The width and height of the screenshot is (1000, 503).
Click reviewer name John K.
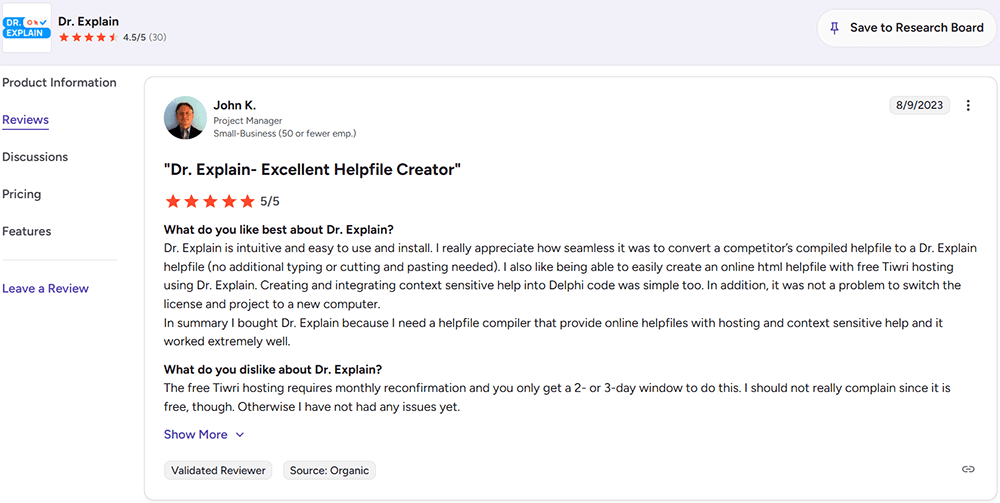pos(235,105)
